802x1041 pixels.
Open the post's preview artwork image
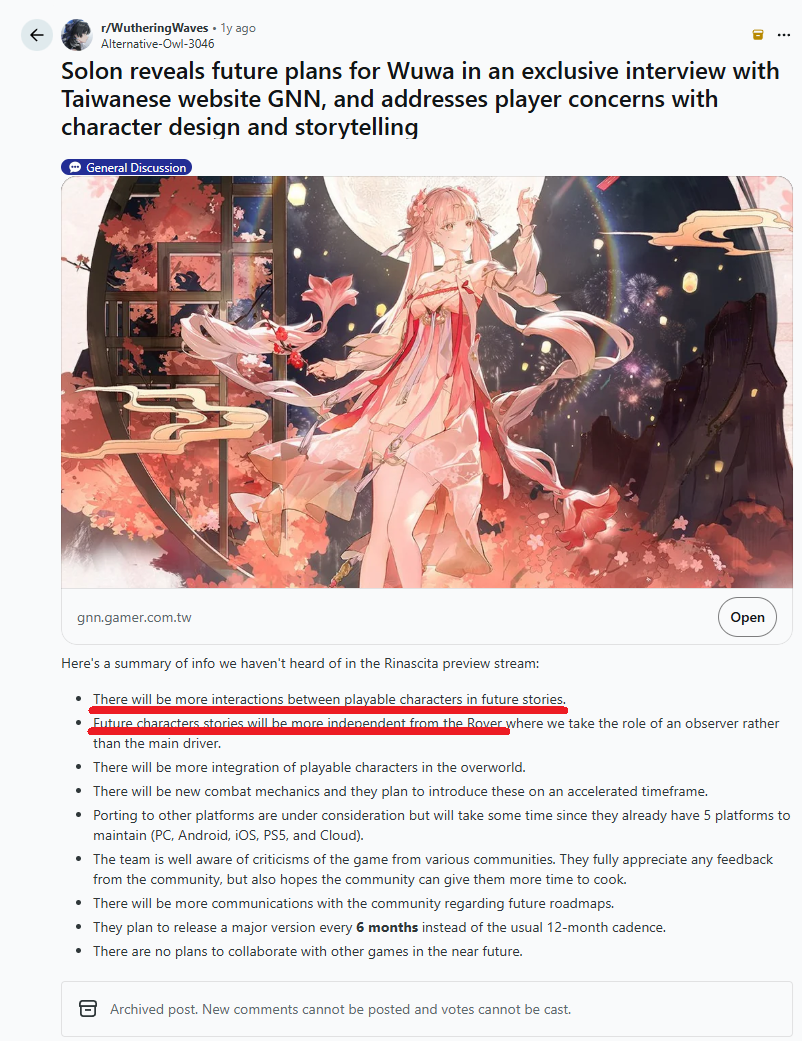[x=427, y=382]
